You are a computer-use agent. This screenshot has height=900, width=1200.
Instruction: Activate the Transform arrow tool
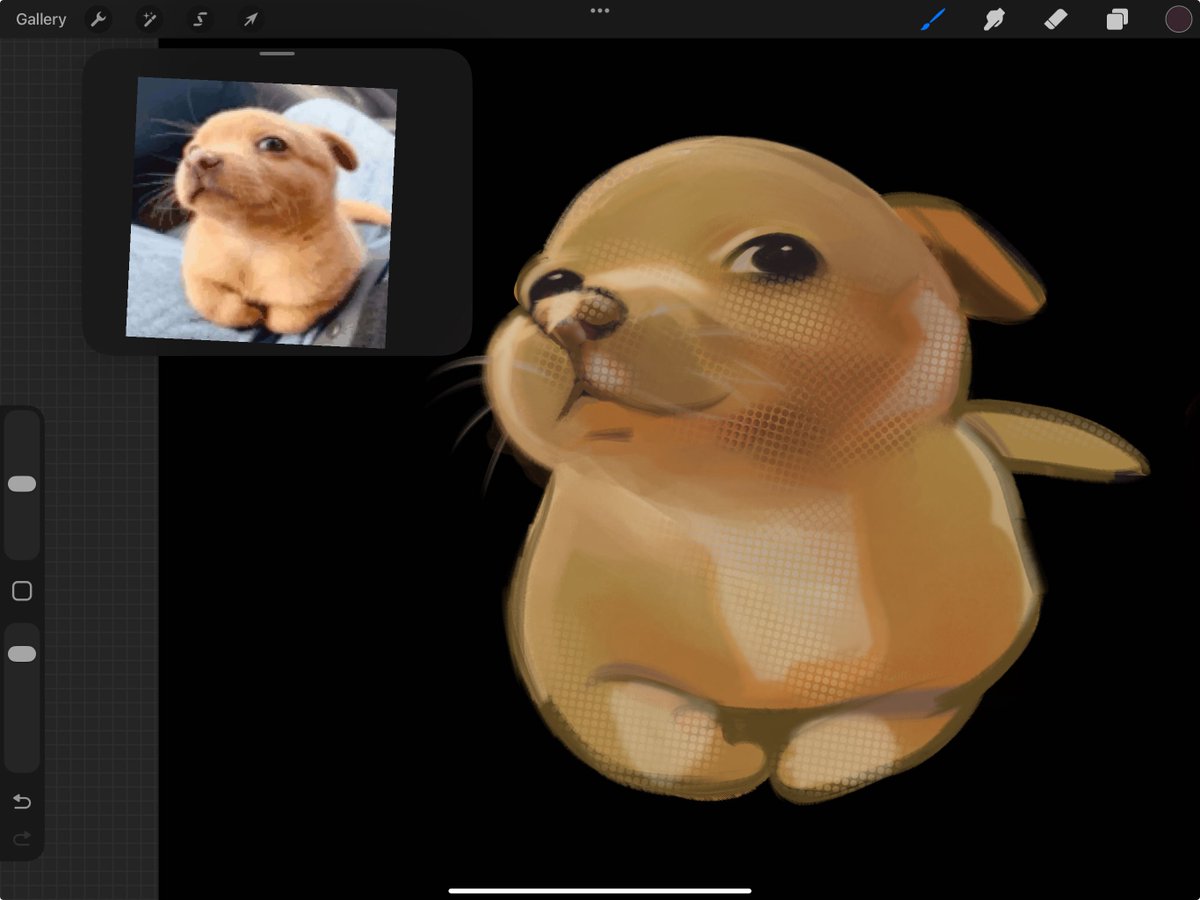[251, 19]
